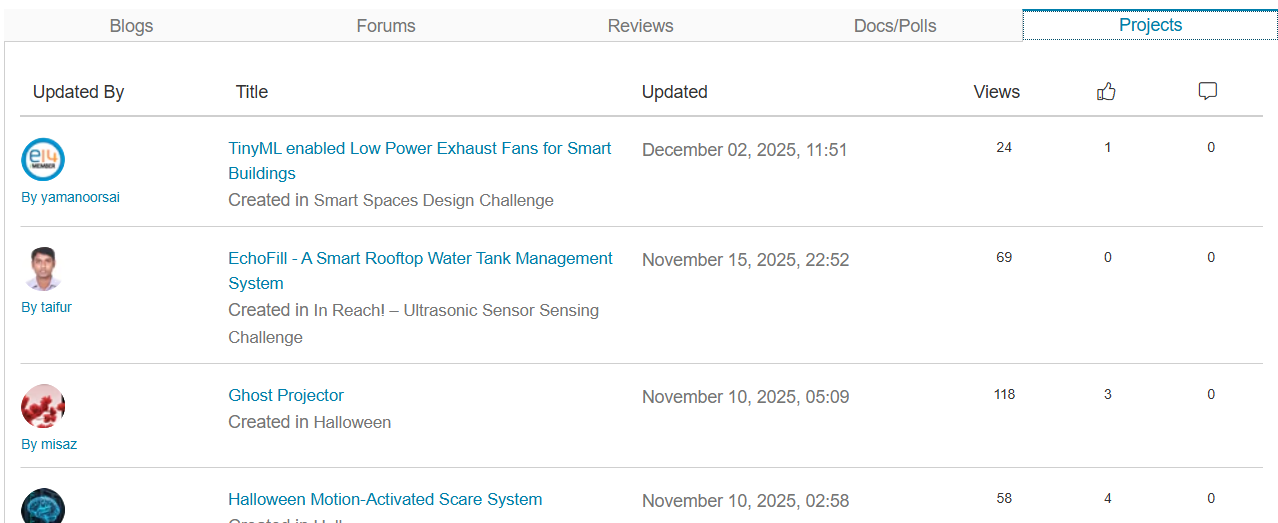Click the thumbs-up likes column icon
The image size is (1278, 523).
[x=1106, y=92]
